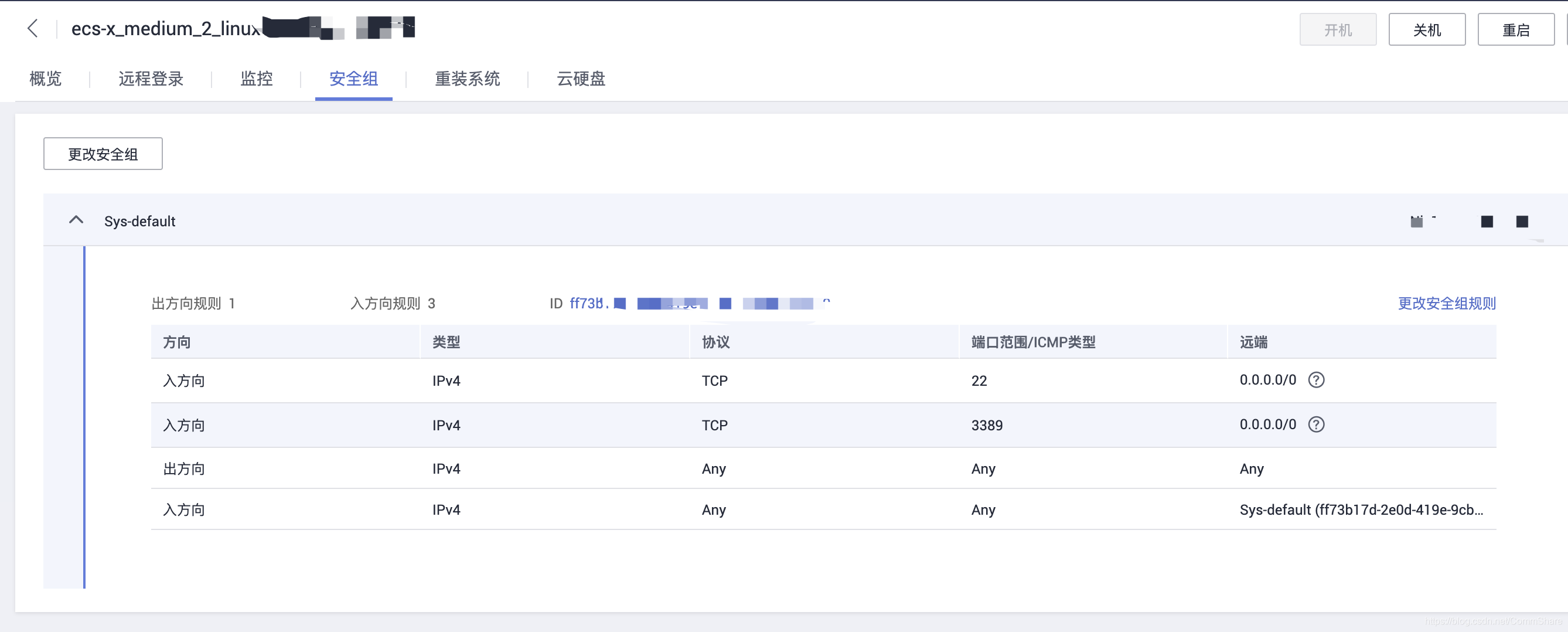Select the 安全组 tab

click(354, 79)
